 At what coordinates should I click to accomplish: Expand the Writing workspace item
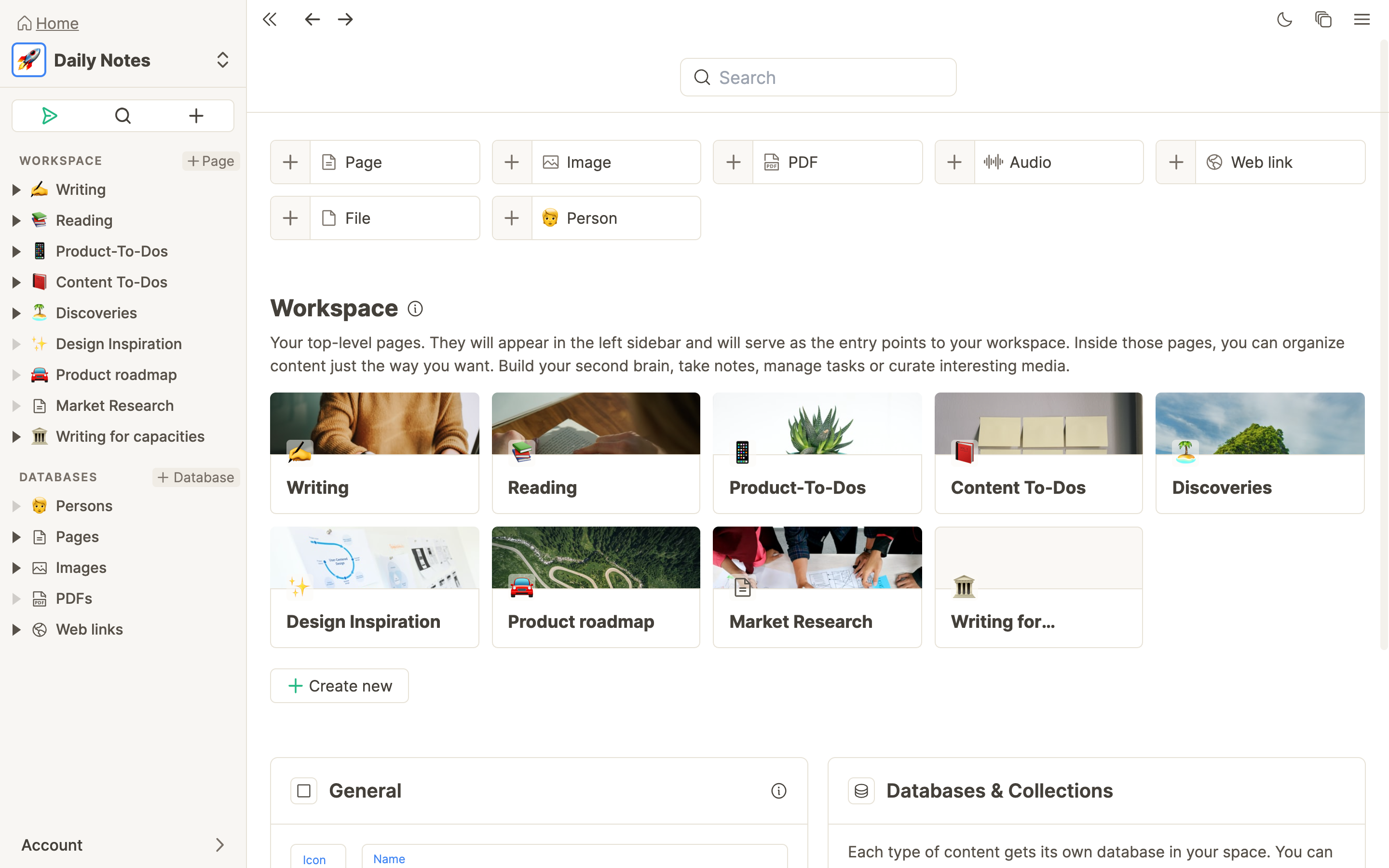coord(15,189)
